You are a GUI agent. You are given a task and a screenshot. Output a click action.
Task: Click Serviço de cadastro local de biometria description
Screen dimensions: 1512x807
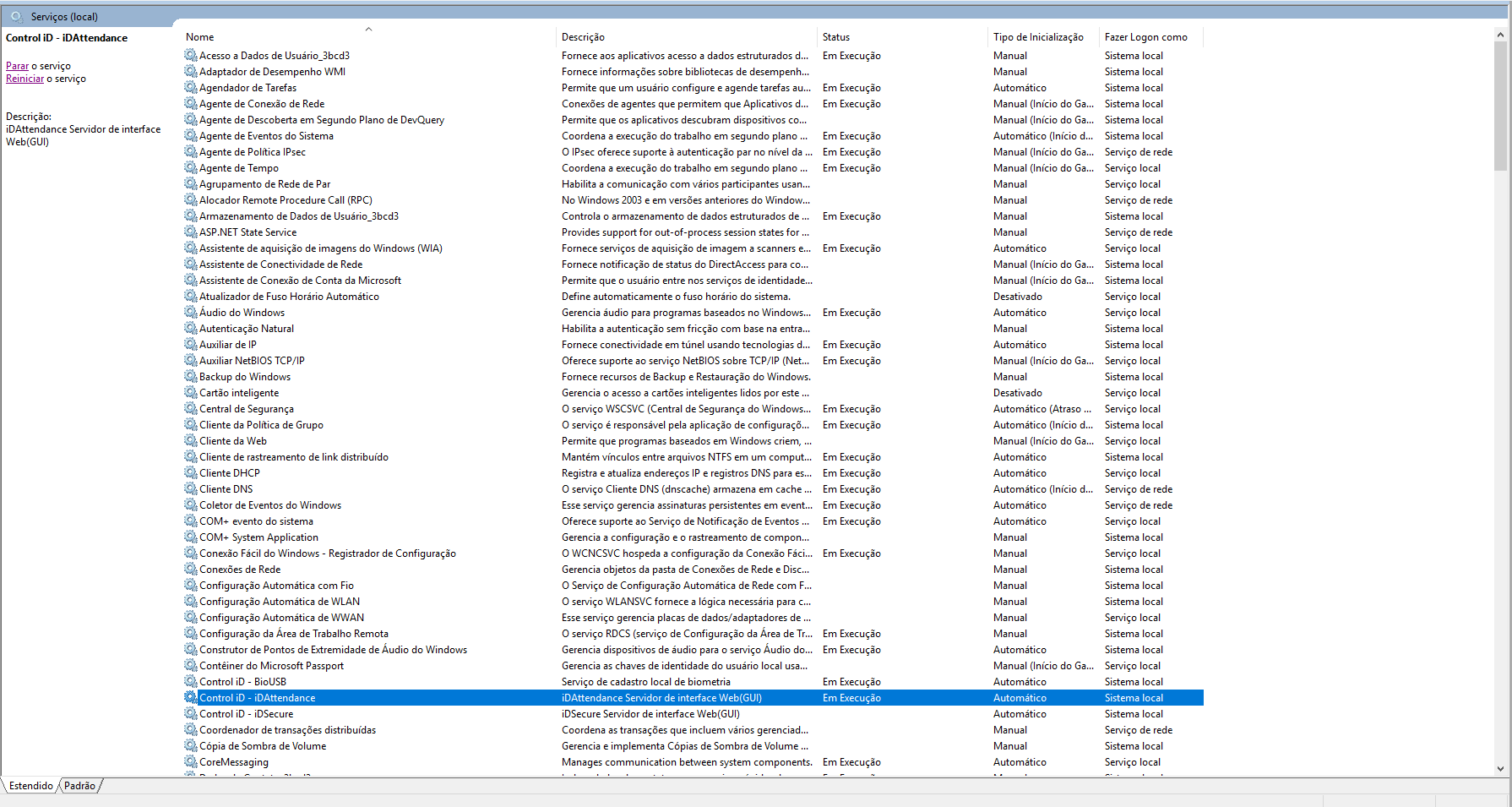click(646, 682)
